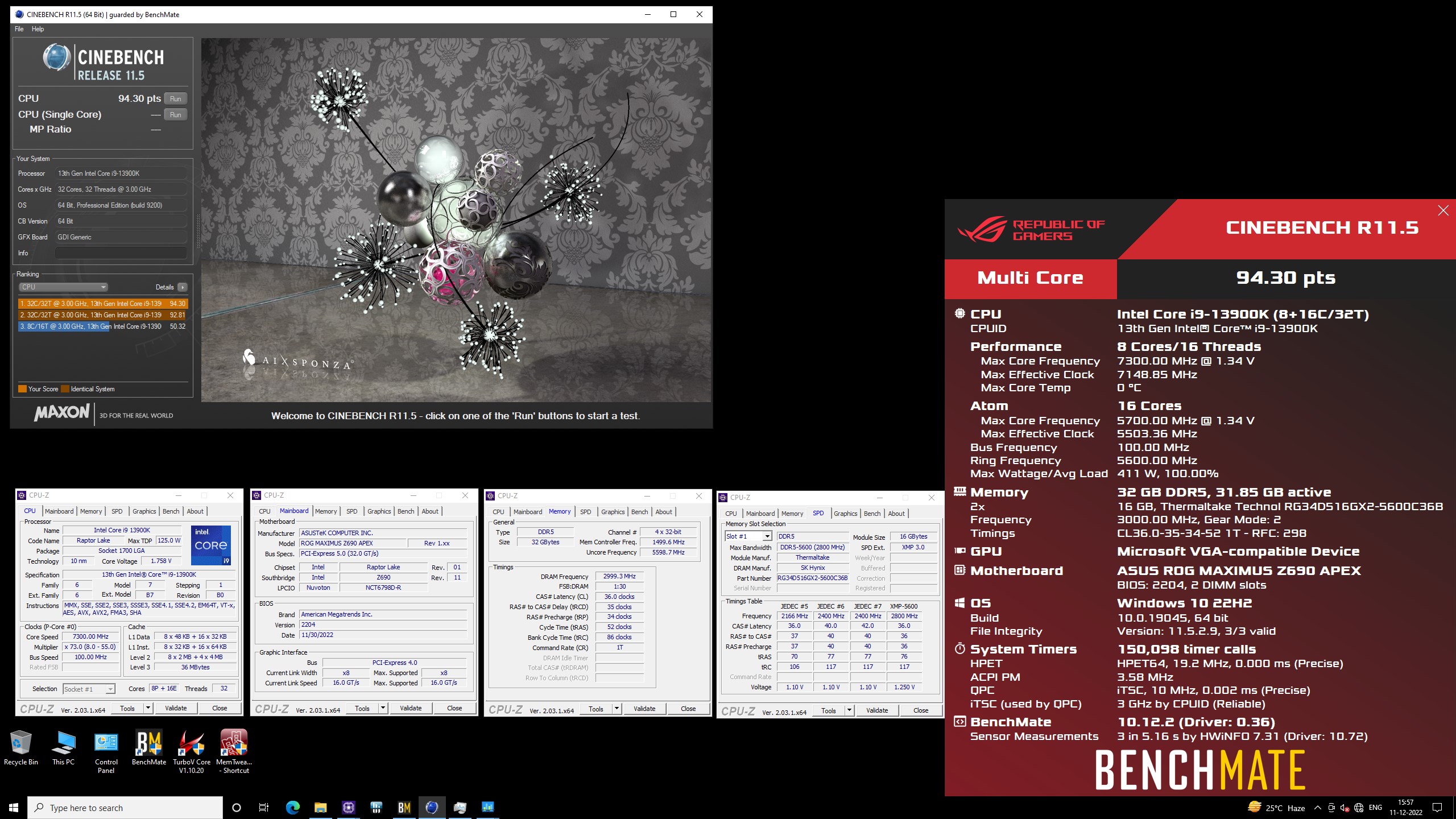Close the BenchMate result panel with X

pyautogui.click(x=1443, y=211)
